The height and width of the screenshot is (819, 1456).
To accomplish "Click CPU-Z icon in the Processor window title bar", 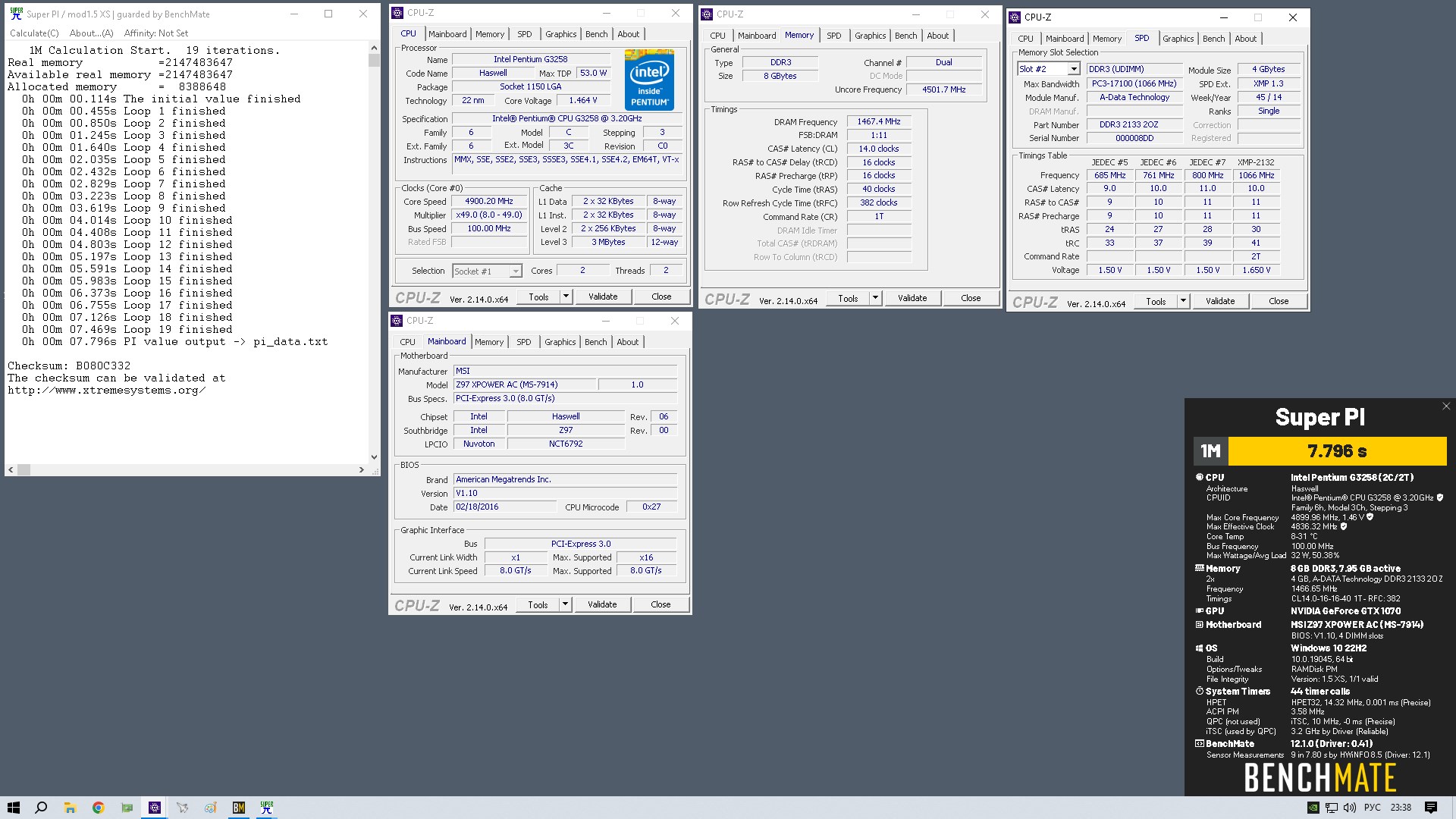I will tap(397, 13).
